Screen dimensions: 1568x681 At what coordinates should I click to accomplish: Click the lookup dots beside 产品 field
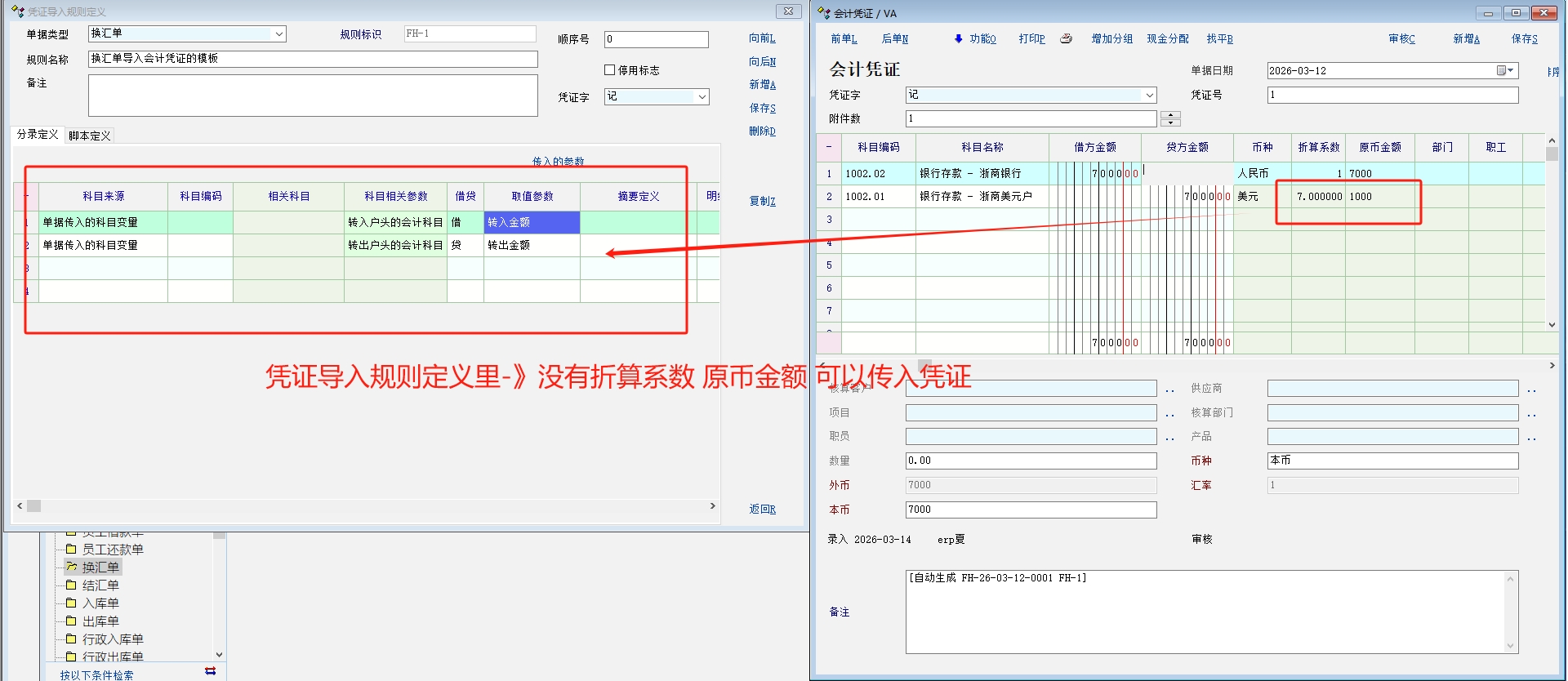[x=1531, y=438]
